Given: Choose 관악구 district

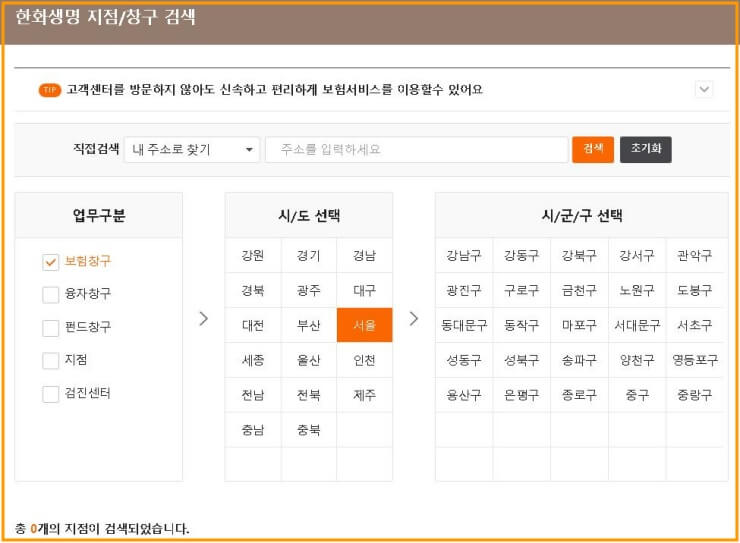Looking at the screenshot, I should pos(695,255).
